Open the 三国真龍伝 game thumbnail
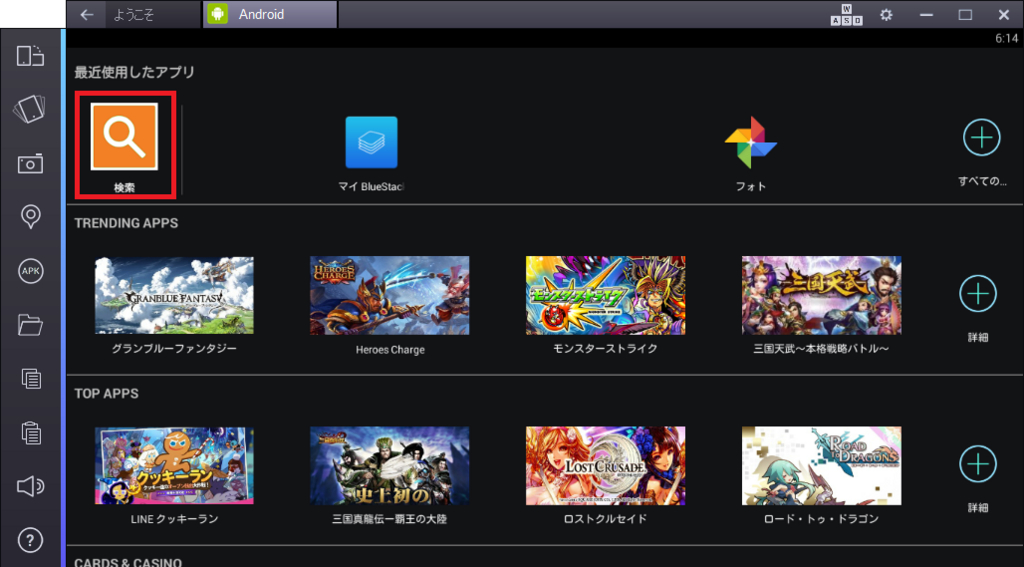 point(390,466)
